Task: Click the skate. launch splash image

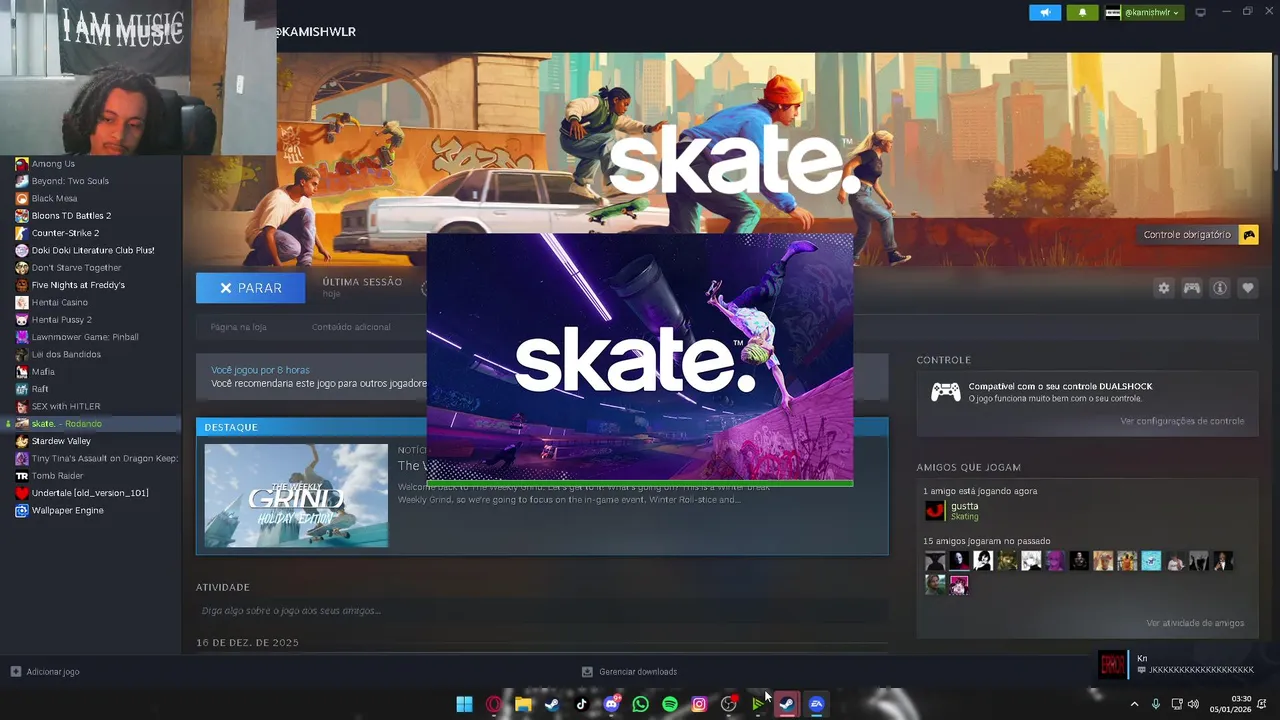Action: click(640, 357)
